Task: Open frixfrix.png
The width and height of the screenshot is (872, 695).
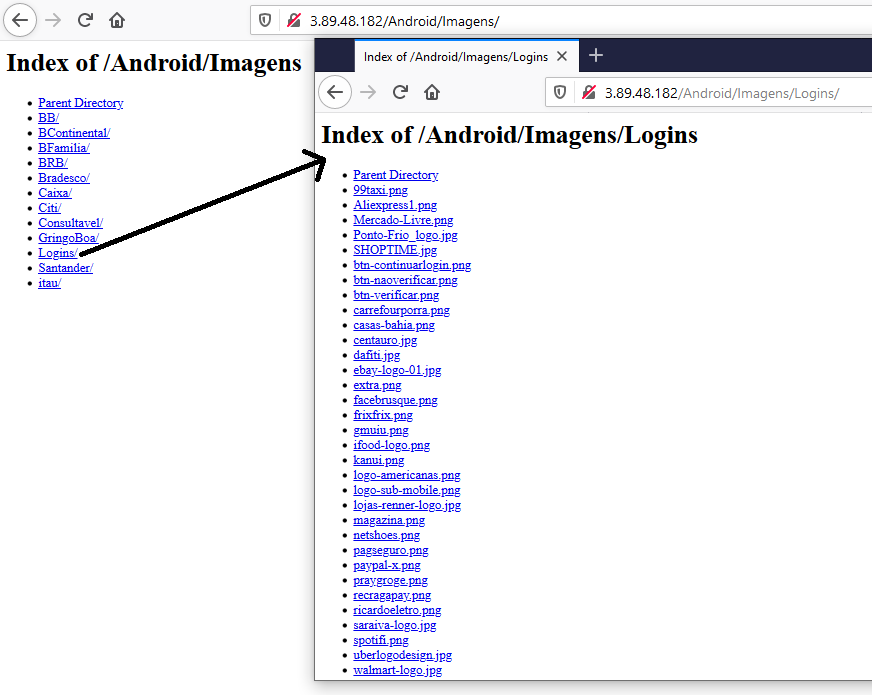Action: pyautogui.click(x=383, y=415)
